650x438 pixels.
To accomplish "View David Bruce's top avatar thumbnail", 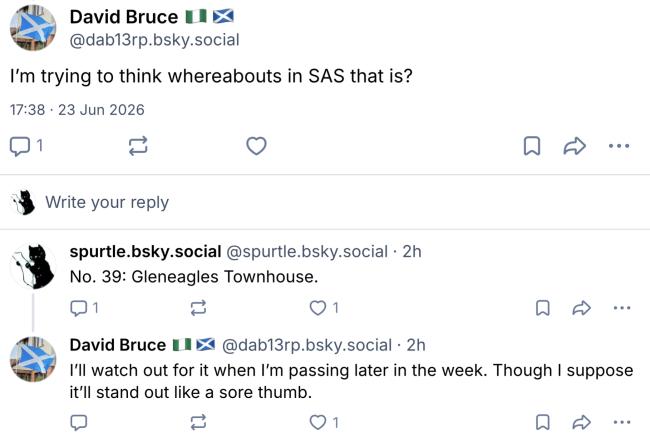I will coord(33,28).
